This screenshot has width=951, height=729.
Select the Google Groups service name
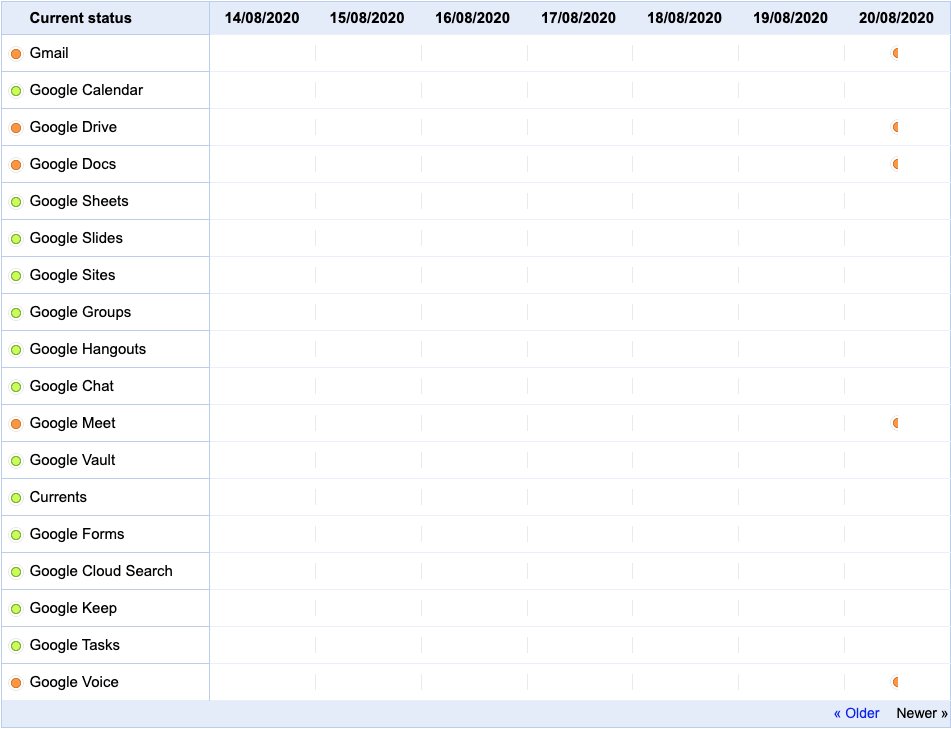coord(80,312)
